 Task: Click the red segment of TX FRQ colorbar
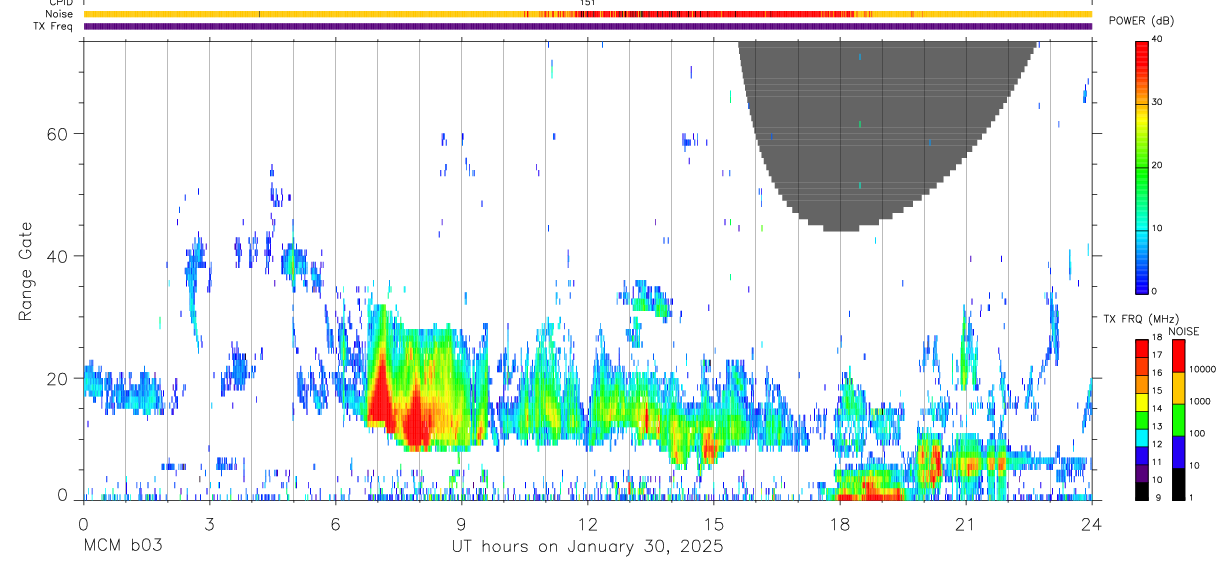1141,348
